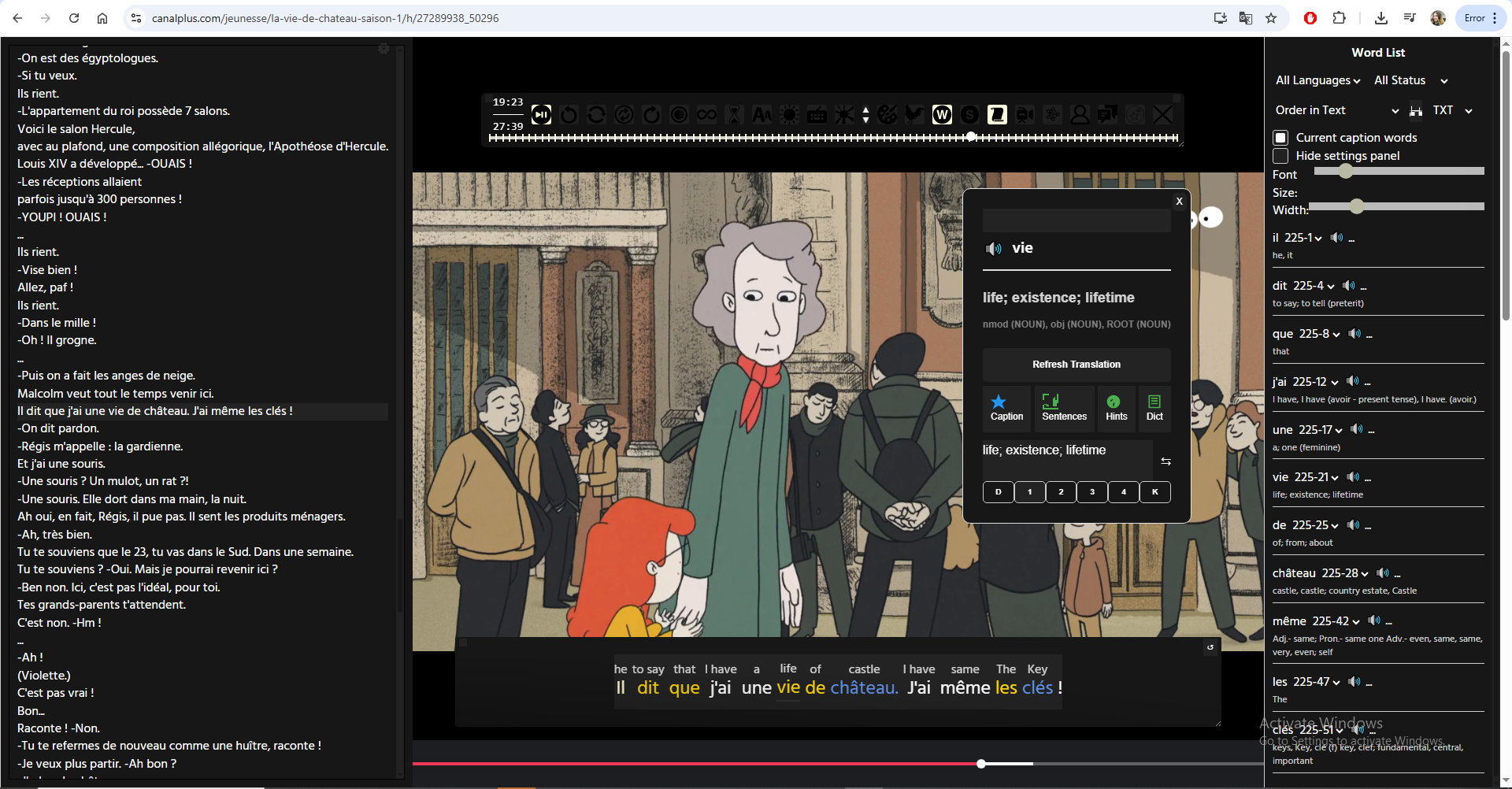The width and height of the screenshot is (1512, 789).
Task: Click the play/pause icon in the floating toolbar
Action: tap(541, 115)
